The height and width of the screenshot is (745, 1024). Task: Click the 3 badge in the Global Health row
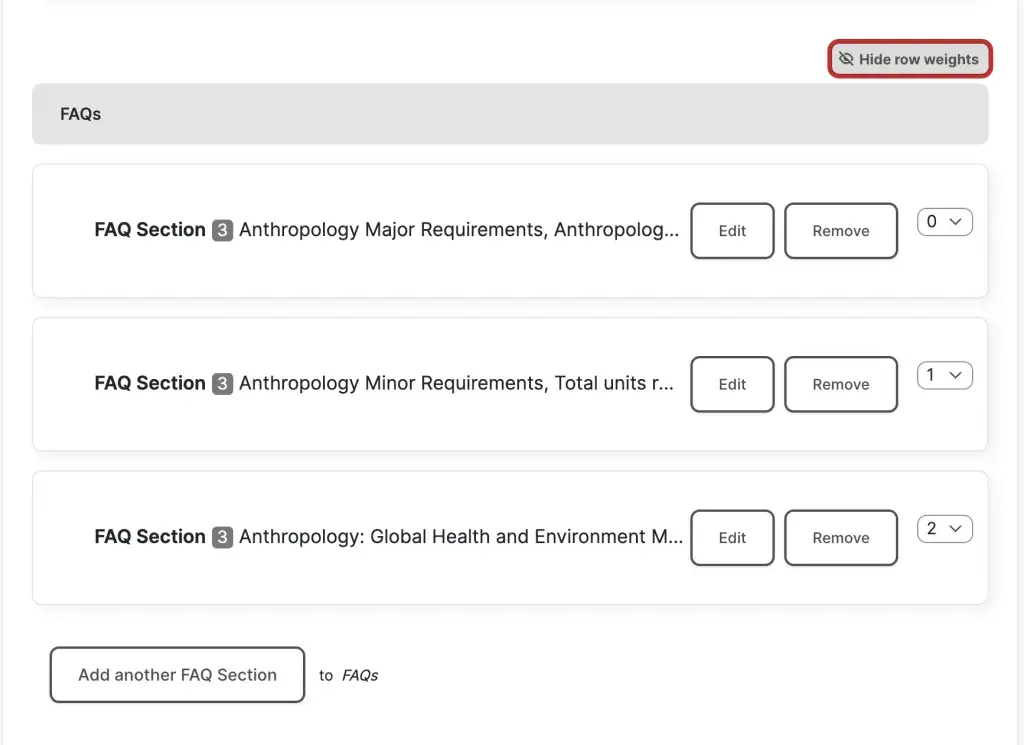[222, 537]
